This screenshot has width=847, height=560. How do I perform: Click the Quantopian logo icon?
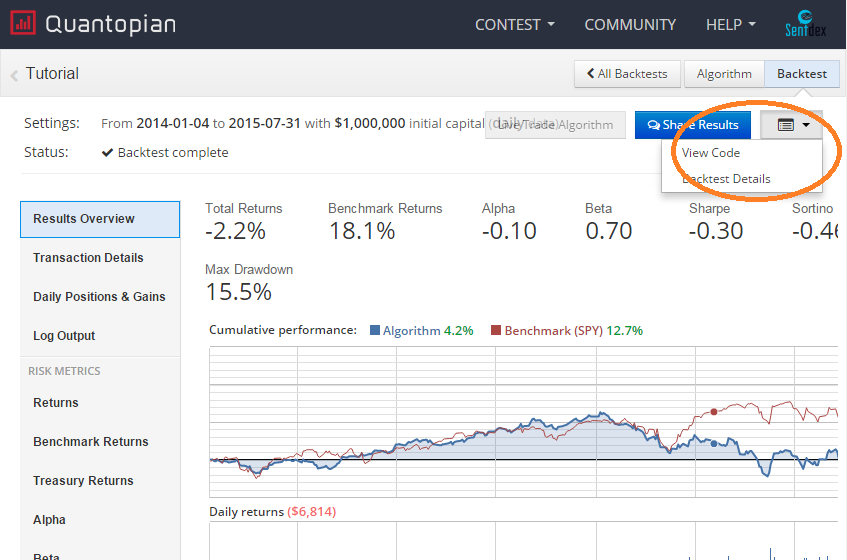[23, 23]
